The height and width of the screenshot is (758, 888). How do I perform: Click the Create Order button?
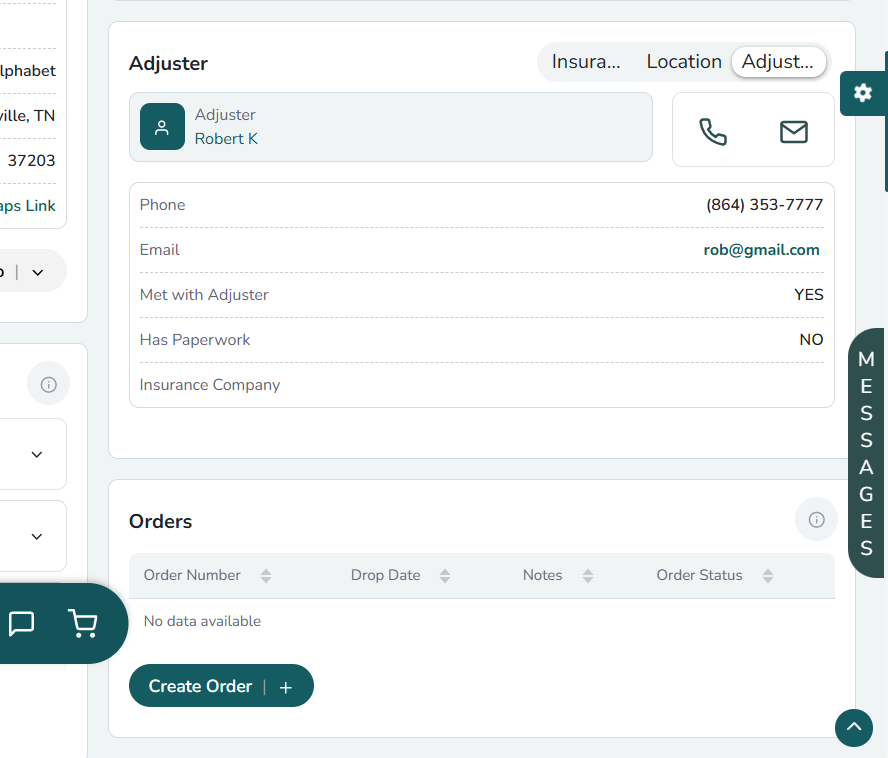221,686
